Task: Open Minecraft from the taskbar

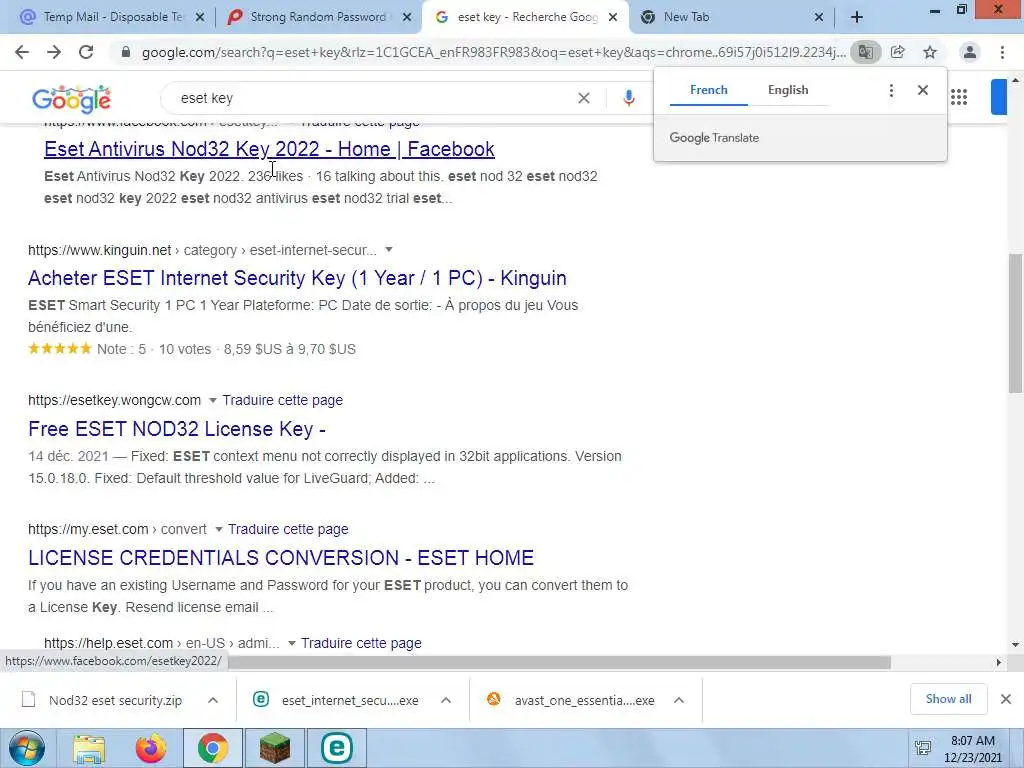Action: (274, 748)
